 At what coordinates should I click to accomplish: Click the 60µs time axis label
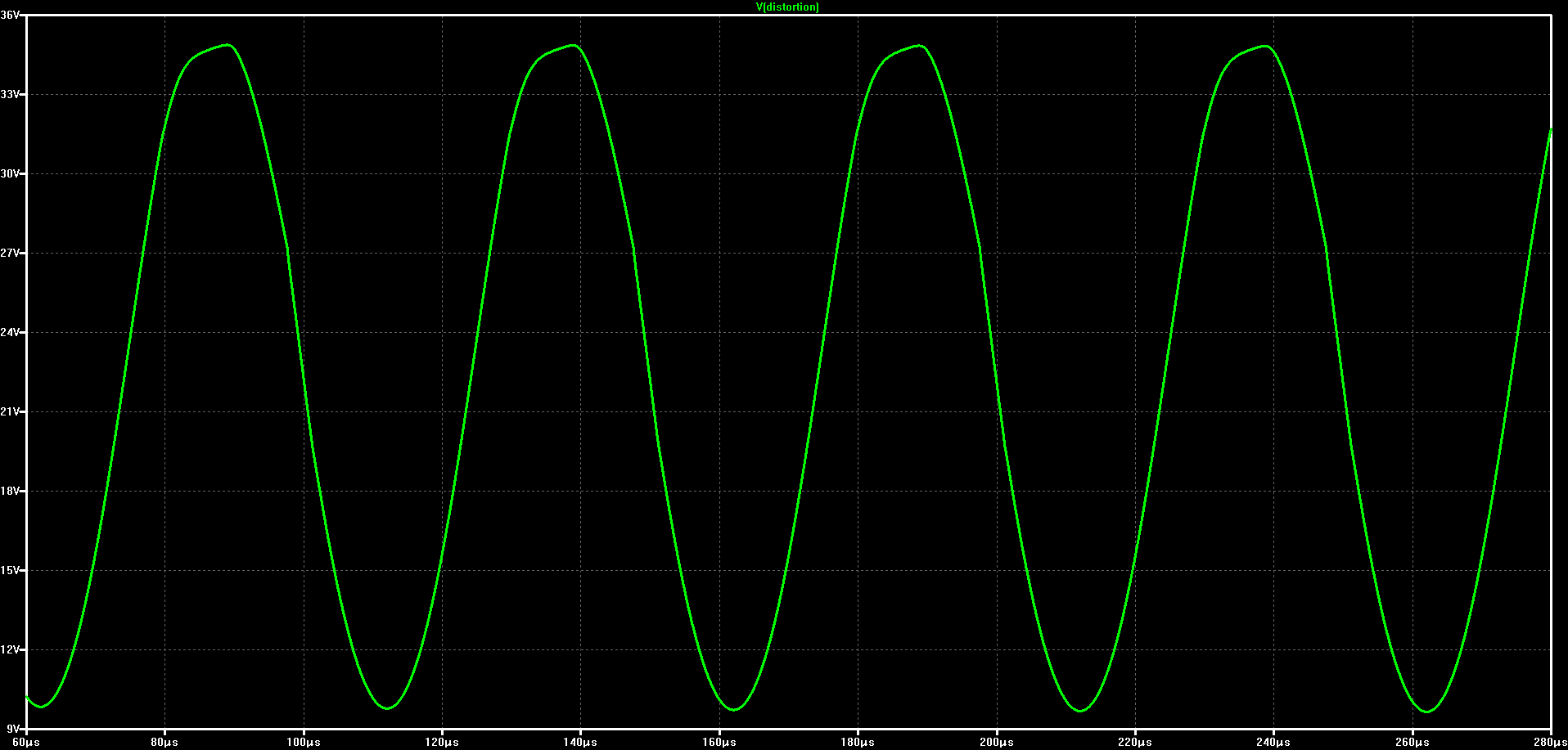[26, 743]
